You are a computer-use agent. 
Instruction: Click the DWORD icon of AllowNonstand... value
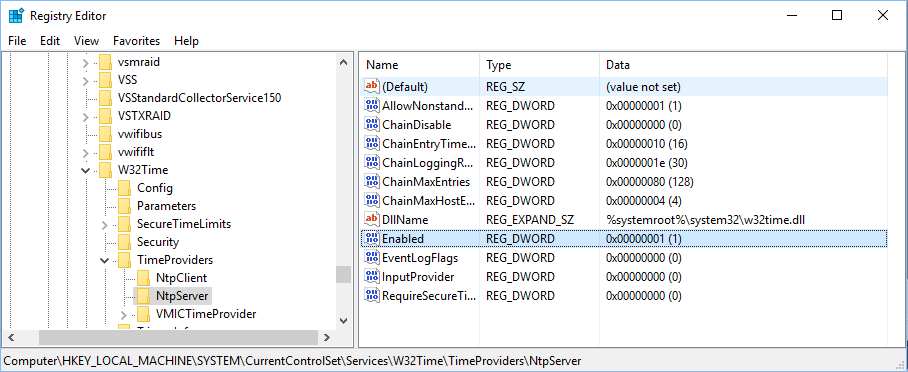pyautogui.click(x=371, y=105)
